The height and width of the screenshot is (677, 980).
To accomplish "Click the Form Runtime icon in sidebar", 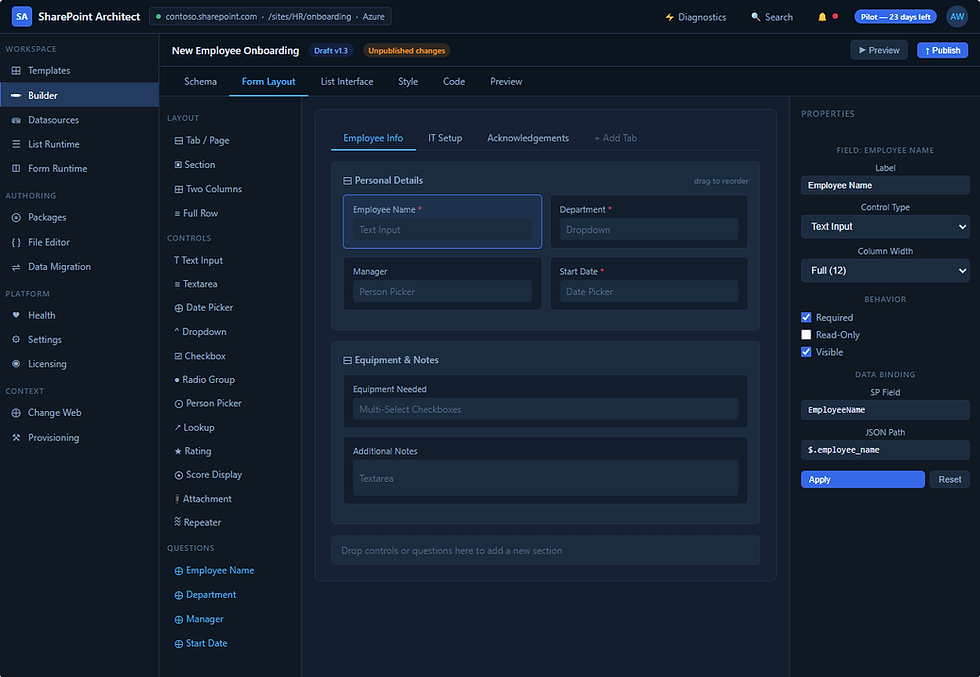I will tap(16, 169).
